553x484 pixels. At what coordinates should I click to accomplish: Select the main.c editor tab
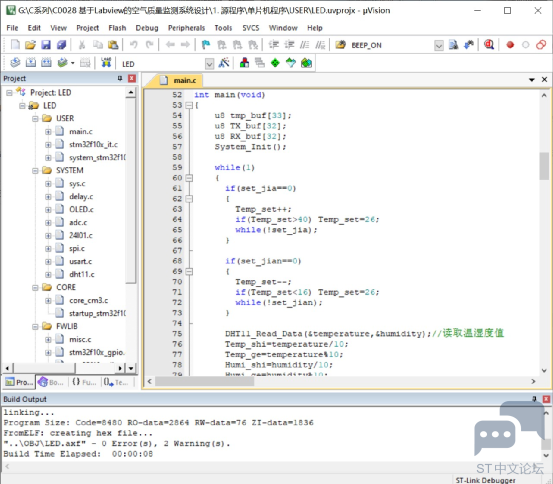tap(180, 80)
